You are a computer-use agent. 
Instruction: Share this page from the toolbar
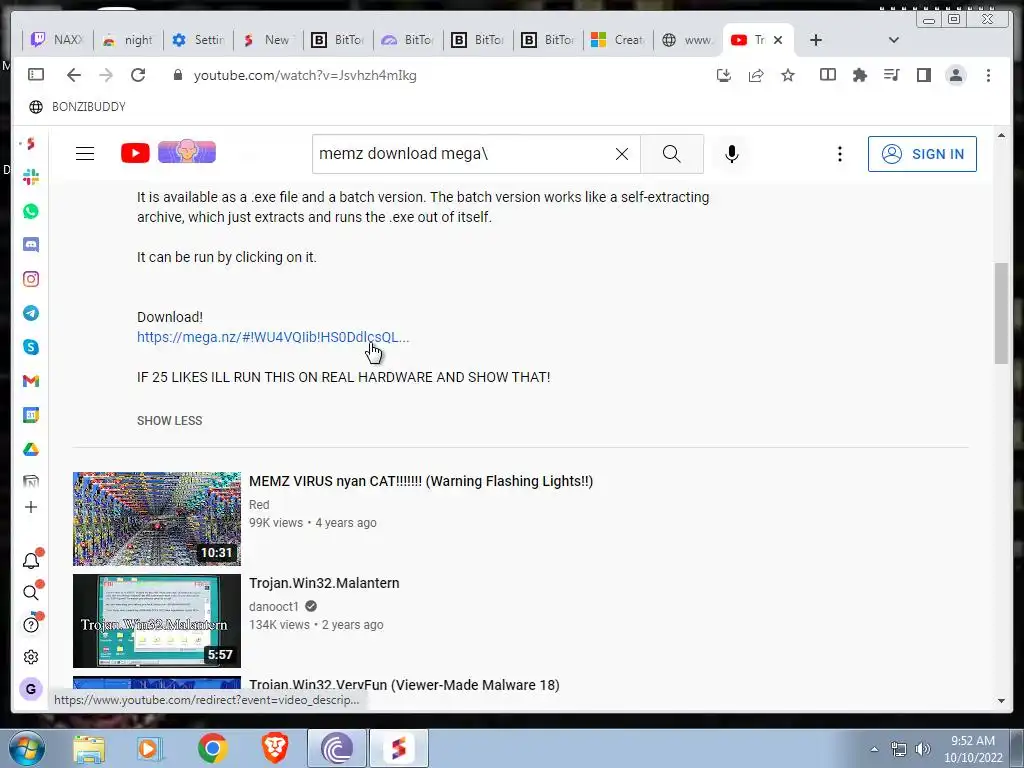[756, 75]
